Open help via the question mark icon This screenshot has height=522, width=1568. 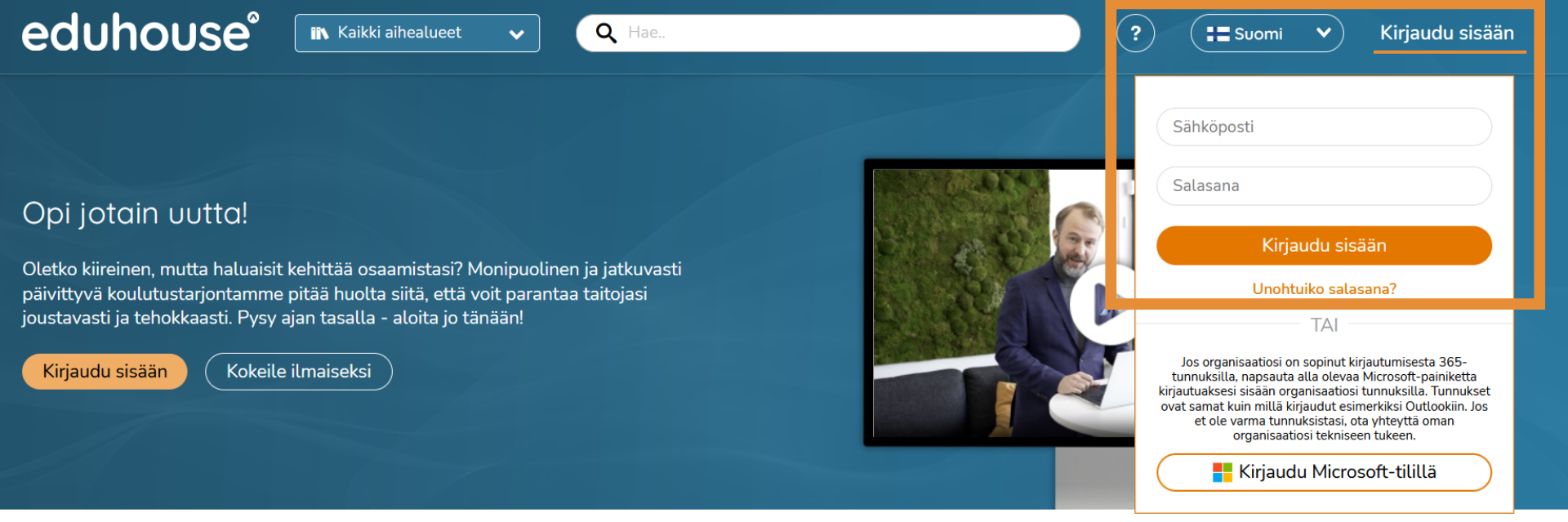click(x=1135, y=33)
